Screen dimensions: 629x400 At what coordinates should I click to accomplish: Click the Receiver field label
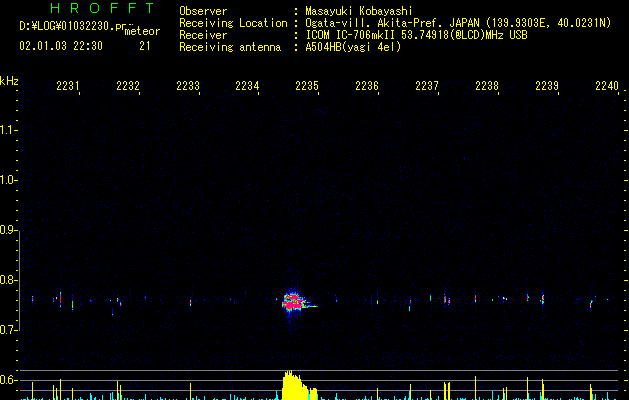(203, 35)
